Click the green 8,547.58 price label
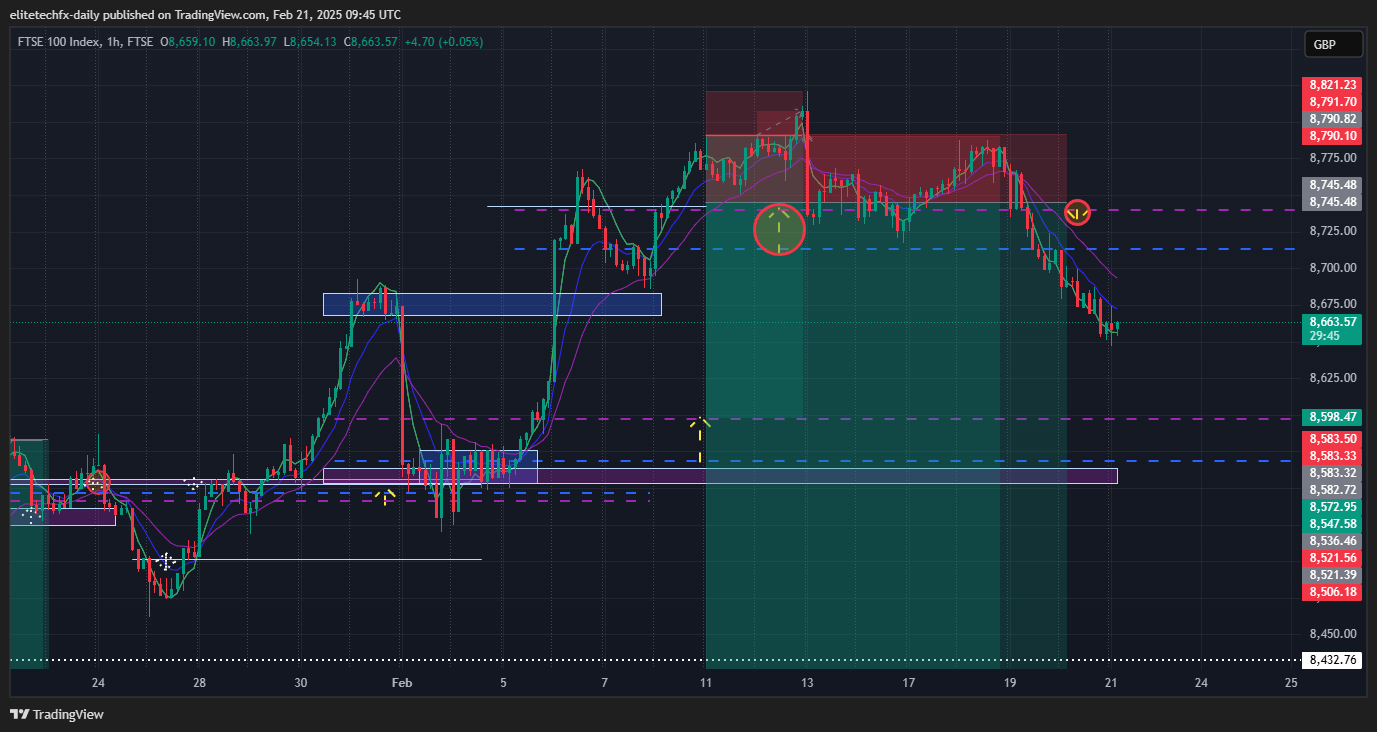The image size is (1377, 732). pos(1331,524)
